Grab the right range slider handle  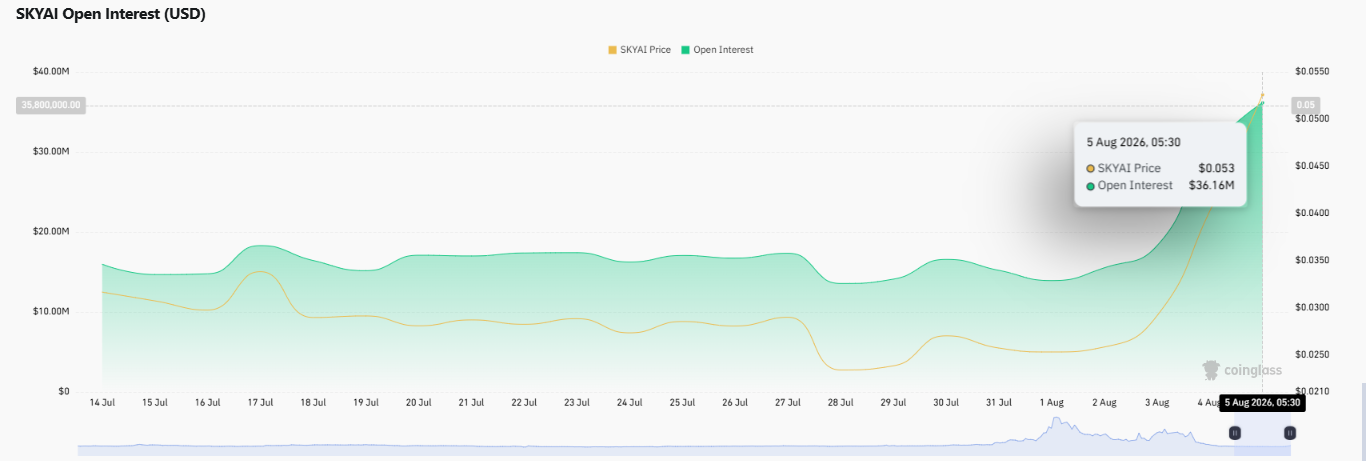click(x=1290, y=432)
